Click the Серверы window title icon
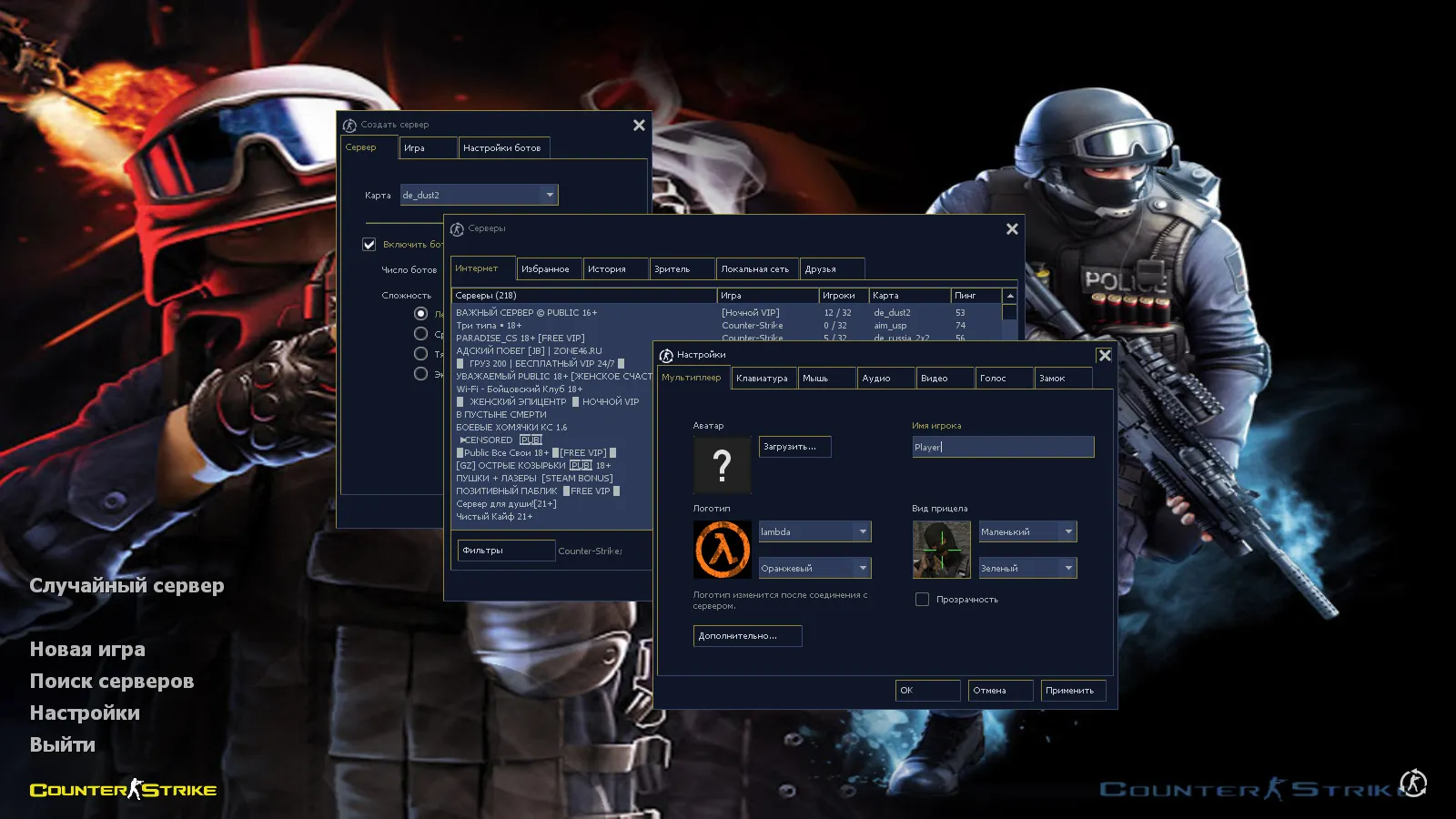The image size is (1456, 819). click(457, 228)
